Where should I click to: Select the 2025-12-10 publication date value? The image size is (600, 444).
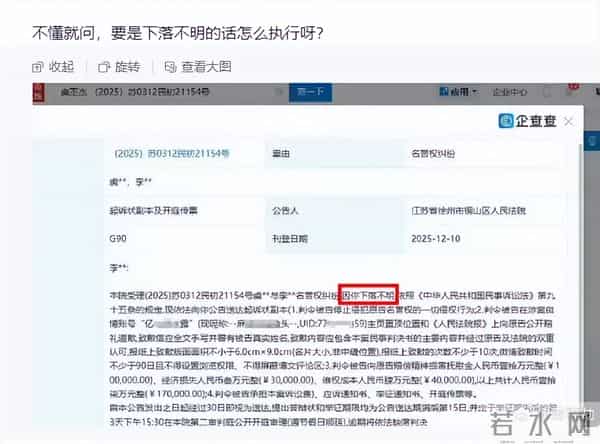click(435, 239)
